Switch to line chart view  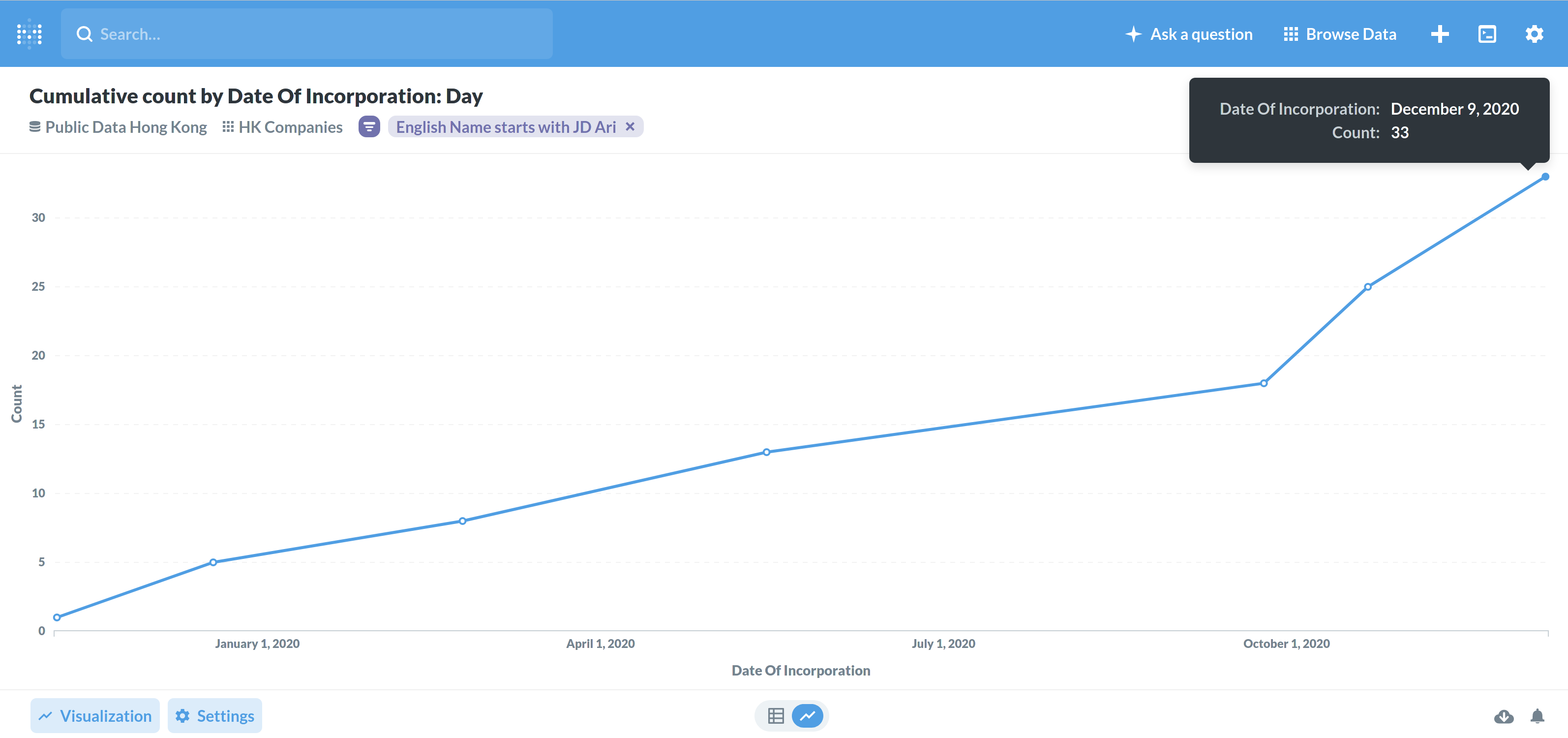pyautogui.click(x=807, y=715)
